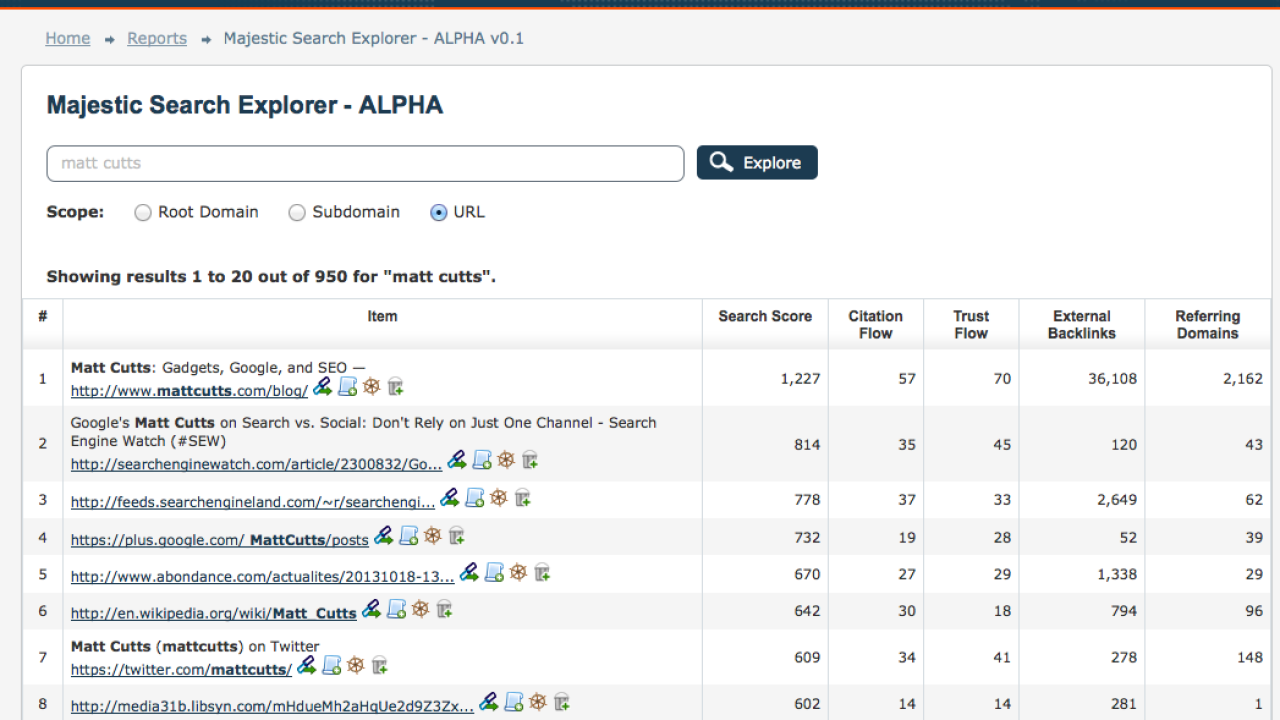Image resolution: width=1280 pixels, height=720 pixels.
Task: Click the chain-link arrow icon for media31b.libsyn.com row
Action: 489,702
